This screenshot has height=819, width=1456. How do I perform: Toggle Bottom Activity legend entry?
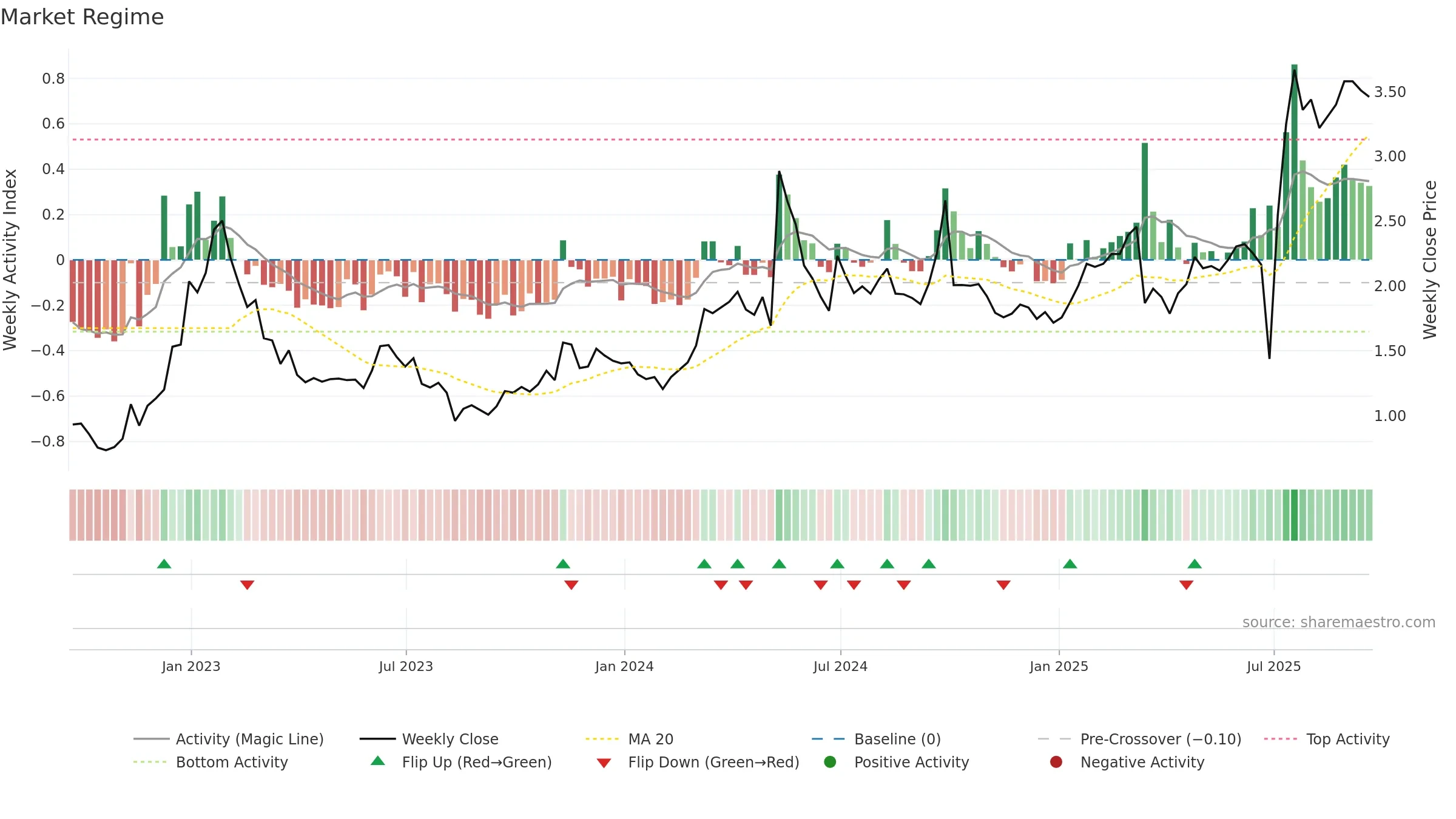pyautogui.click(x=211, y=762)
